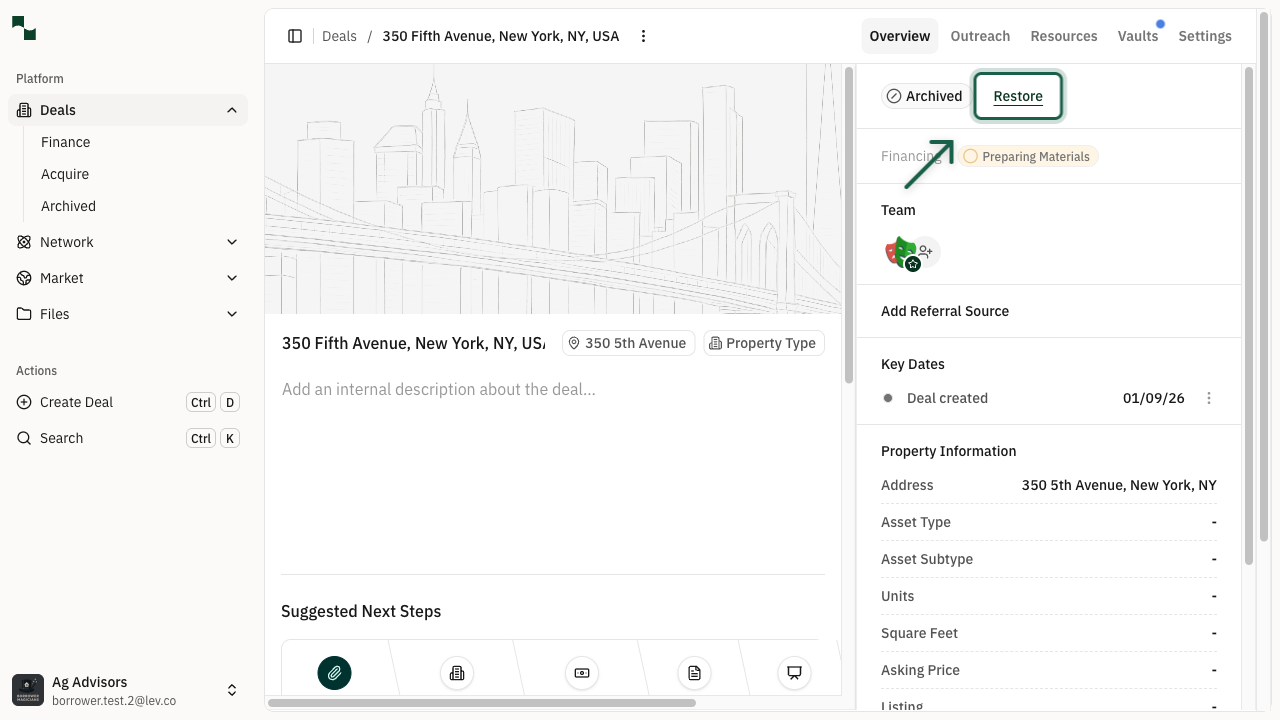1280x720 pixels.
Task: Open the three-dot menu beside deal title
Action: (643, 36)
